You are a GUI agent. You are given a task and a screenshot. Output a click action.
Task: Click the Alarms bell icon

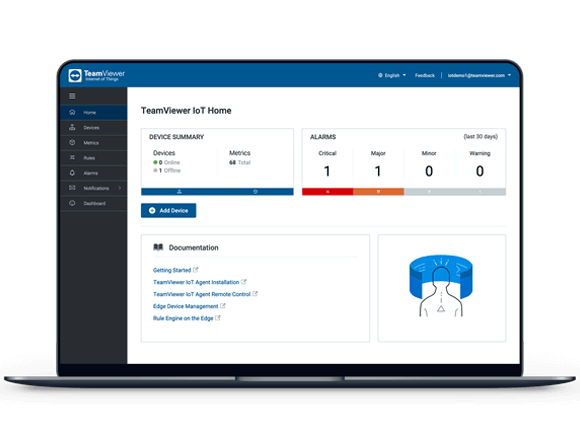[x=72, y=173]
